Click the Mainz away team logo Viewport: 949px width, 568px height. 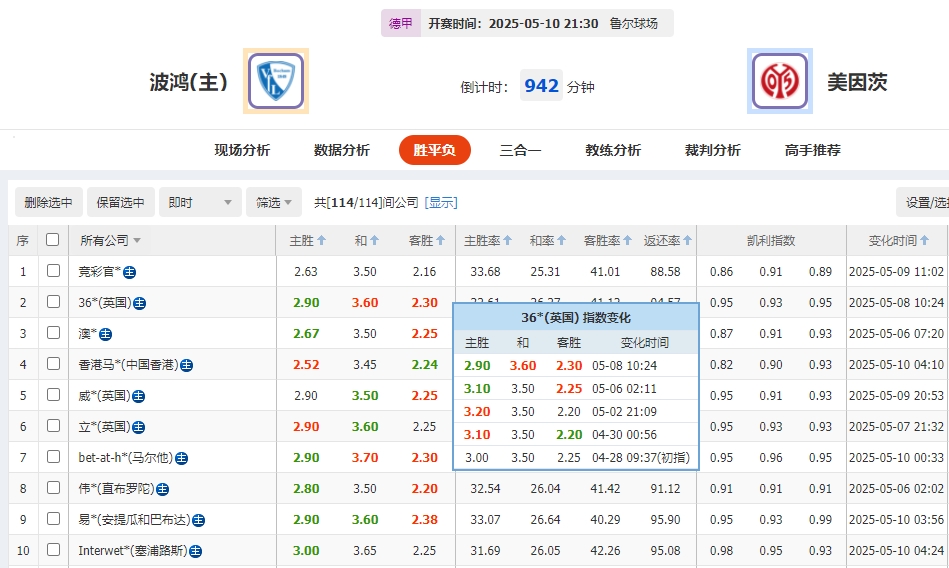[x=779, y=81]
